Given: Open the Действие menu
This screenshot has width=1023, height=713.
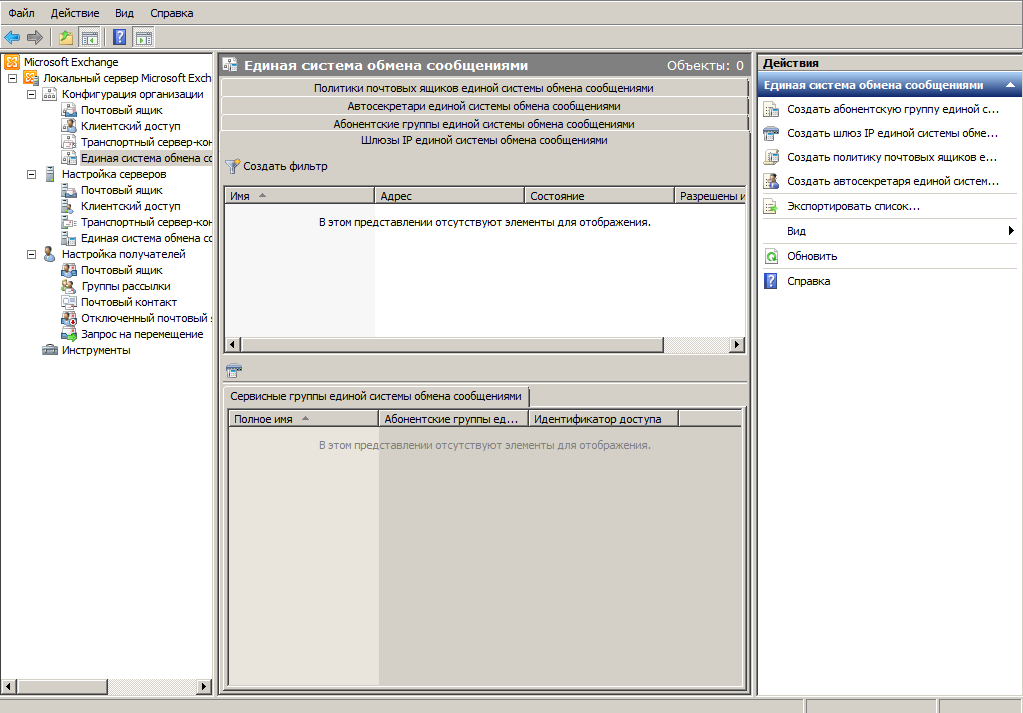Looking at the screenshot, I should [x=75, y=13].
